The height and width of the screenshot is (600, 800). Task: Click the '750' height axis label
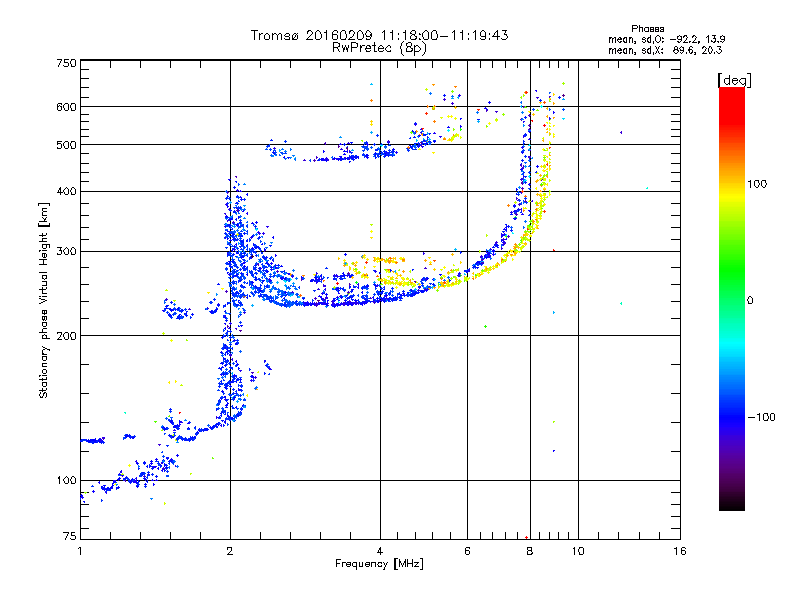[66, 63]
